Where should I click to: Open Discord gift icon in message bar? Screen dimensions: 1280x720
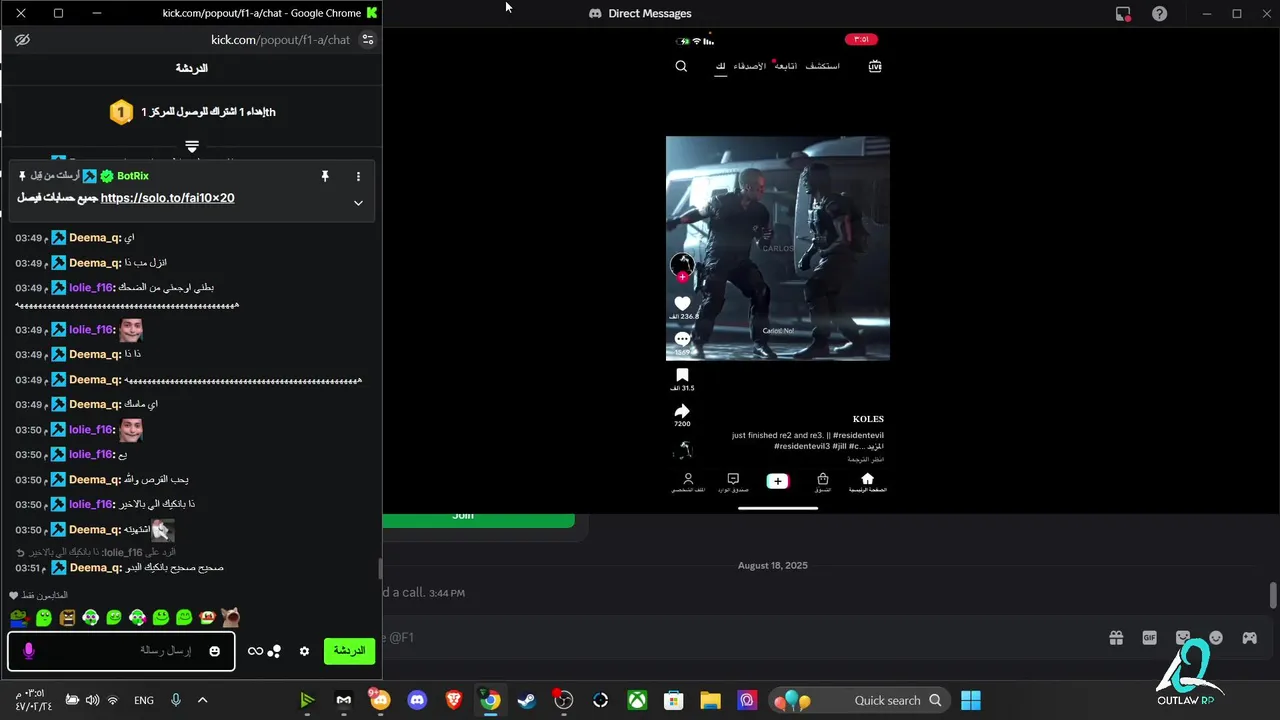click(1116, 638)
